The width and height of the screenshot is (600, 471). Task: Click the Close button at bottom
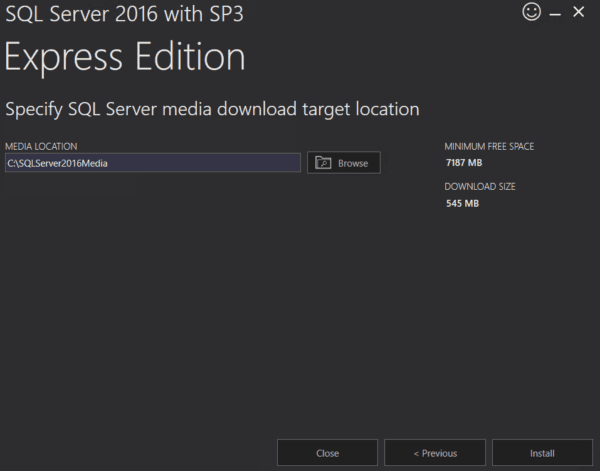point(328,453)
